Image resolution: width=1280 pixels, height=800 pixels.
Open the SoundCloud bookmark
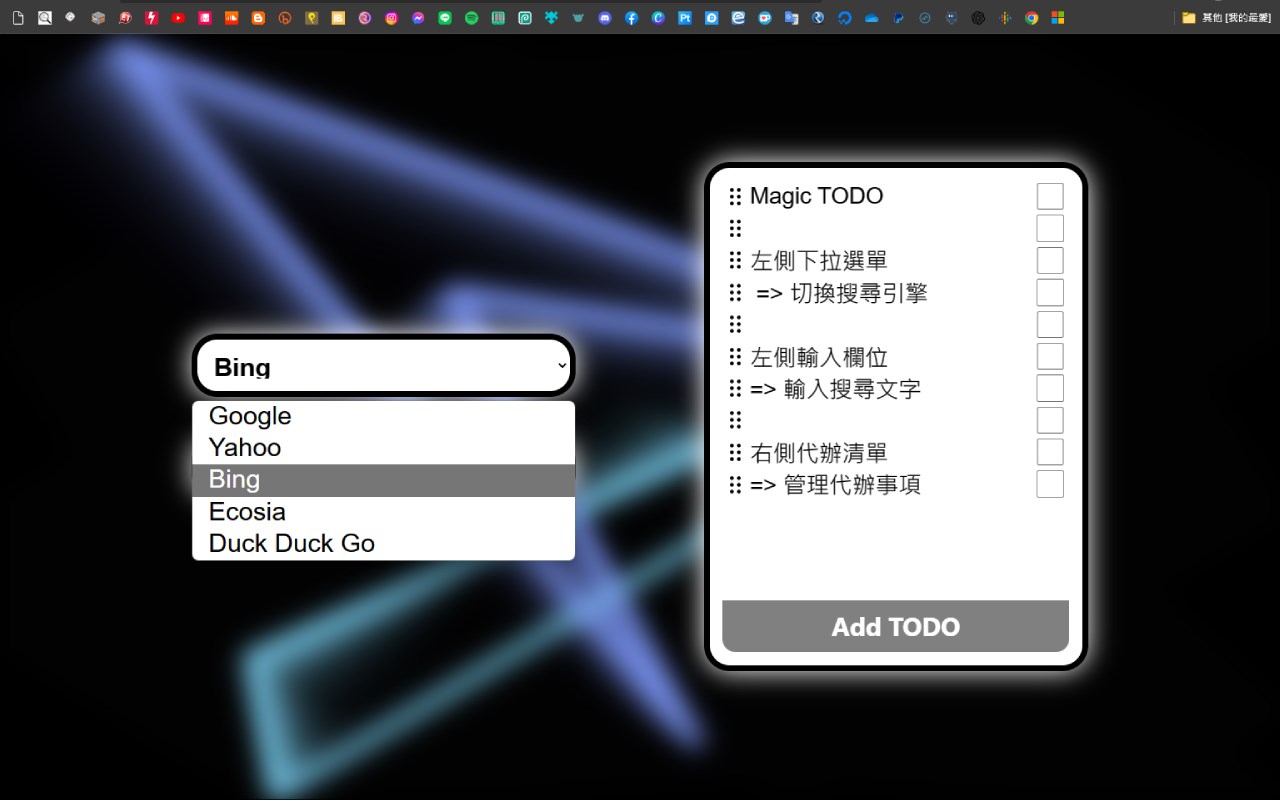tap(231, 18)
